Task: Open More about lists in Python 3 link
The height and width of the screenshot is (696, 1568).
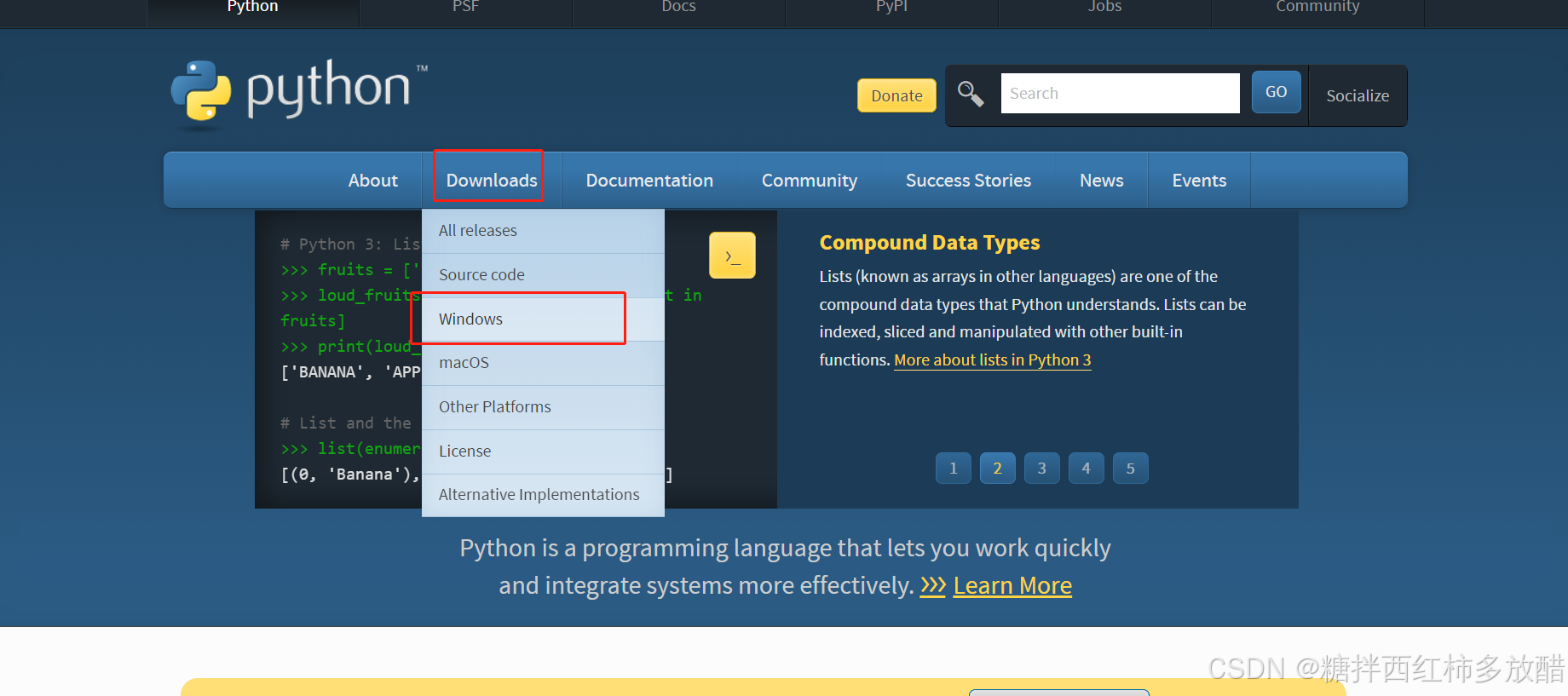Action: [x=993, y=360]
